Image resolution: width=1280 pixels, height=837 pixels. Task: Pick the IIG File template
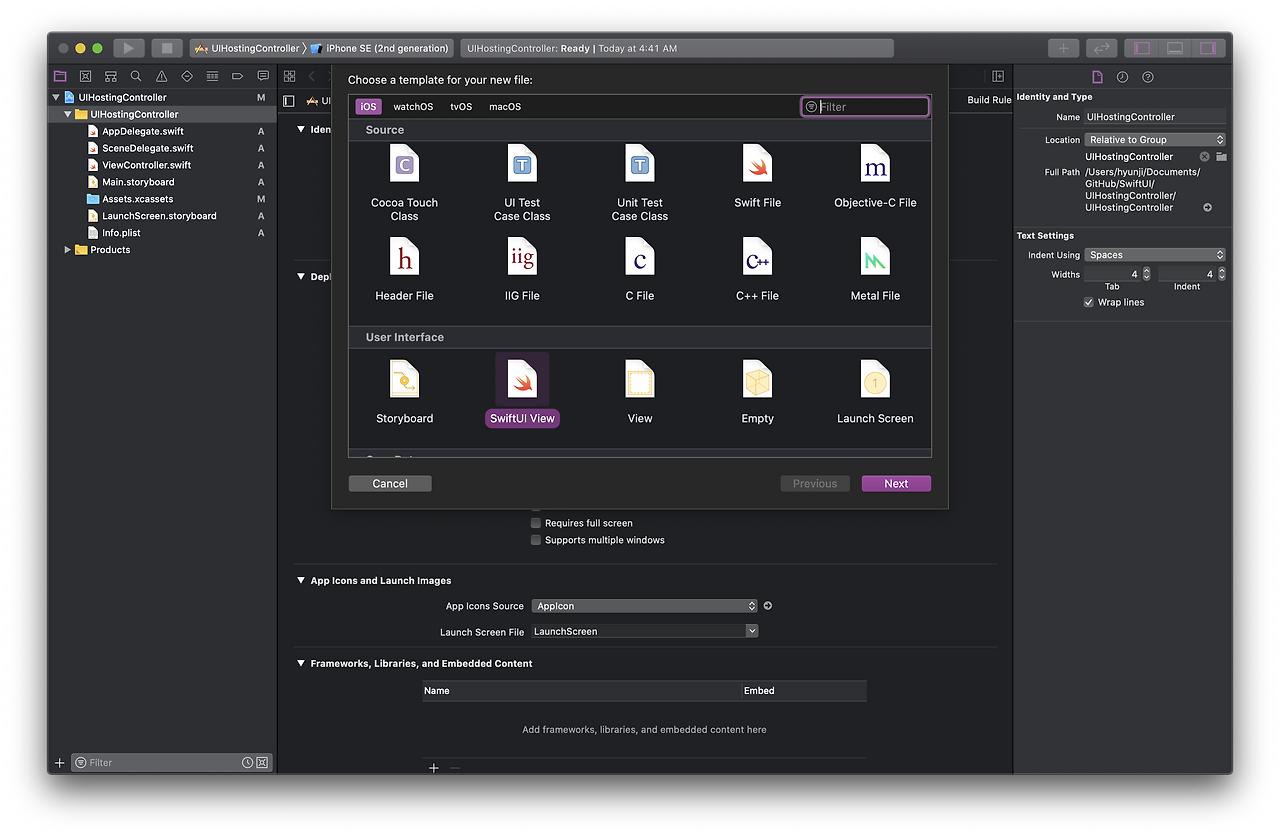pyautogui.click(x=522, y=269)
